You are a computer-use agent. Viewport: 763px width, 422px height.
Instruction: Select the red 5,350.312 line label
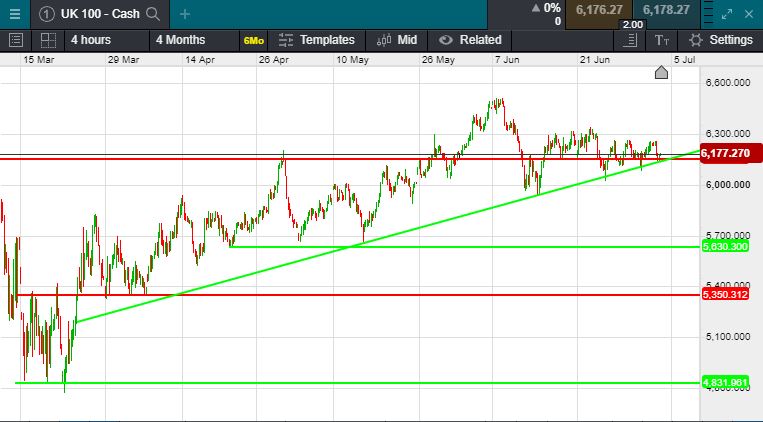pos(725,294)
